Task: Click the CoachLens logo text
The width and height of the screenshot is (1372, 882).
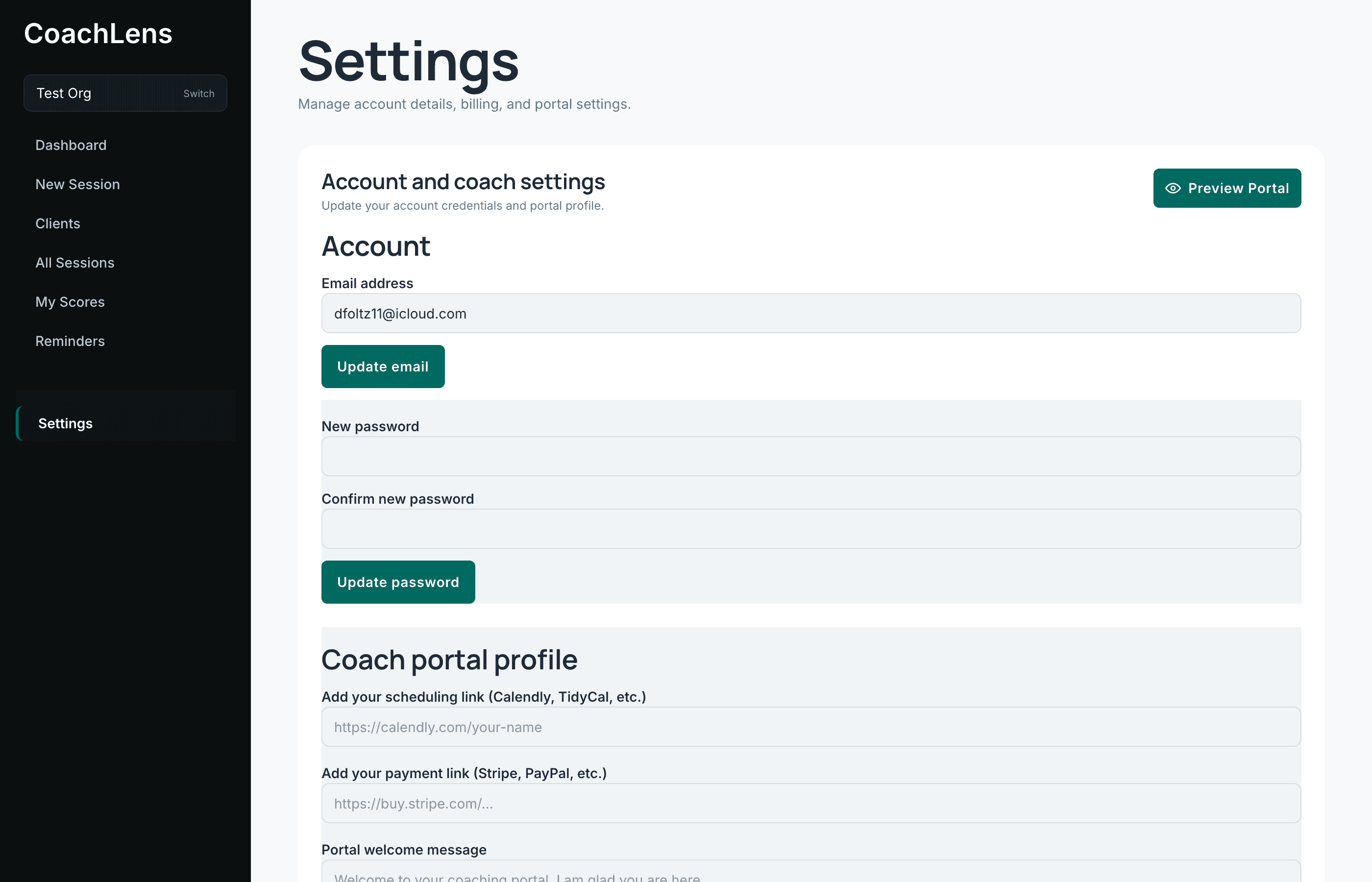Action: (x=98, y=34)
